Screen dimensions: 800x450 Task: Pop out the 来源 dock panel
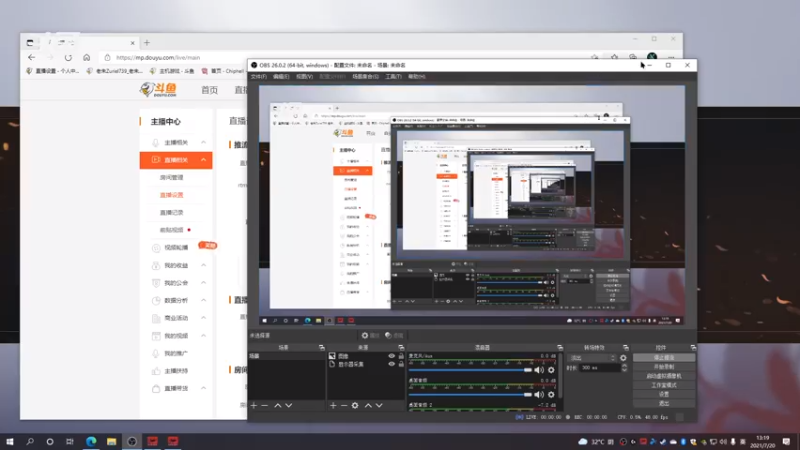click(401, 347)
